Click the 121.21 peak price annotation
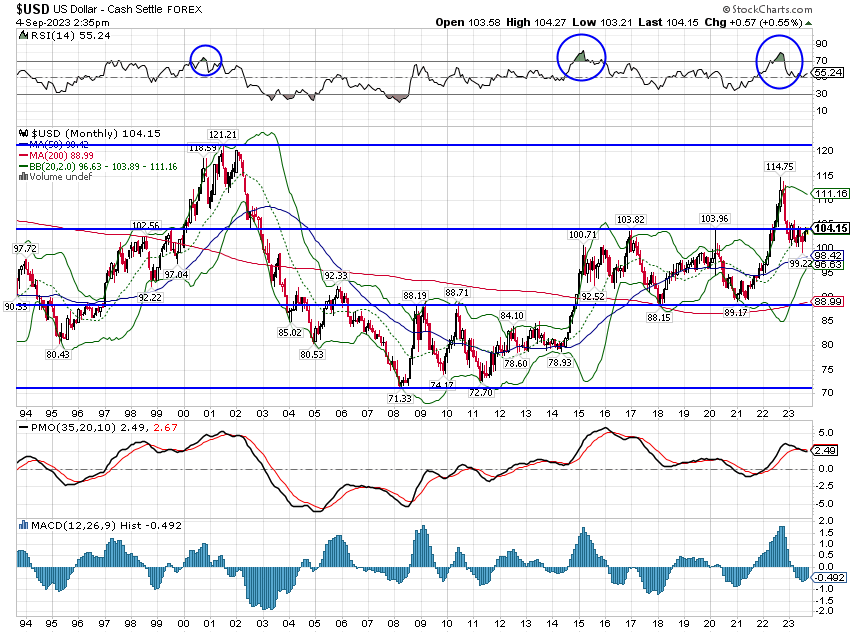This screenshot has height=633, width=850. (222, 134)
